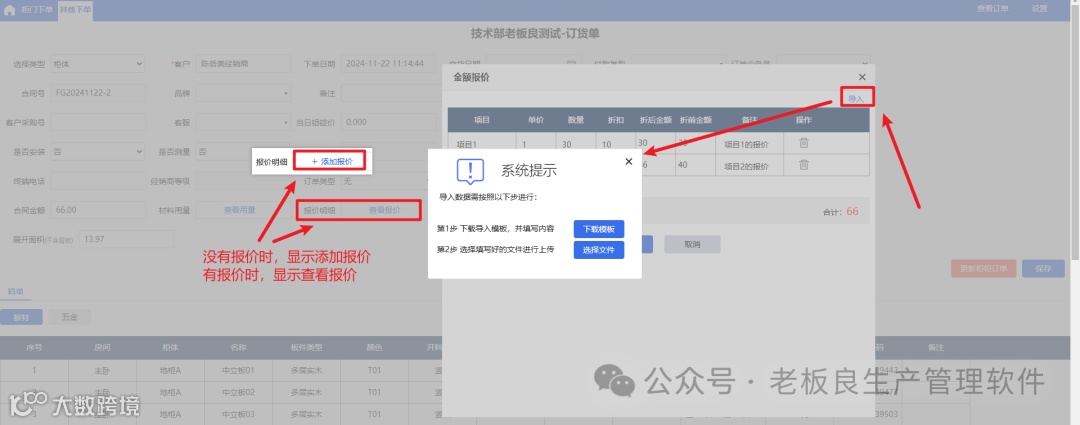This screenshot has width=1080, height=425.
Task: Focus the 合同号 field FG20241122-2
Action: [98, 93]
